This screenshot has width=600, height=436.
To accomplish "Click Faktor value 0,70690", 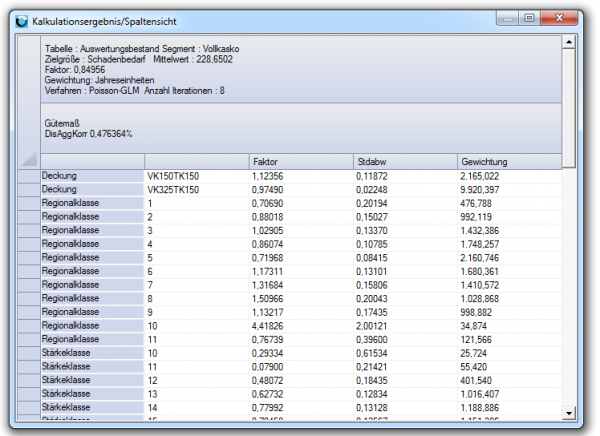I will coord(267,204).
